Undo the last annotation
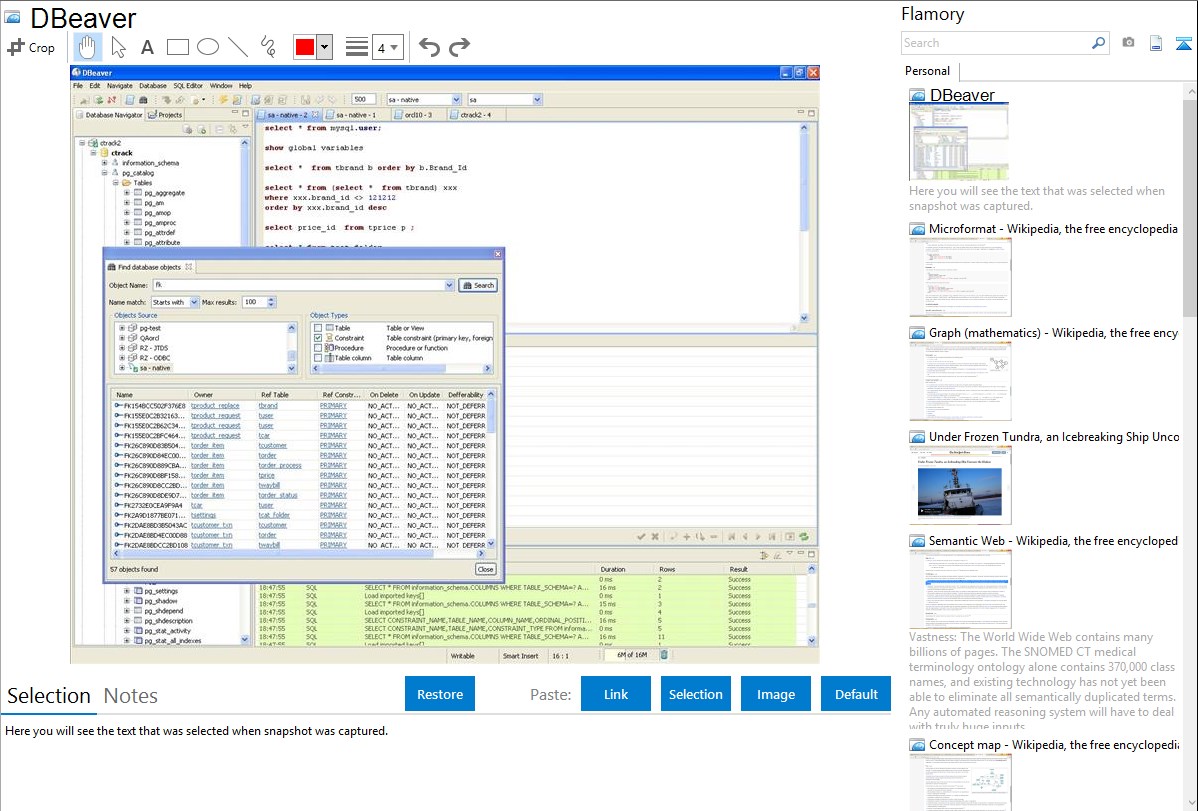This screenshot has width=1198, height=811. coord(429,47)
